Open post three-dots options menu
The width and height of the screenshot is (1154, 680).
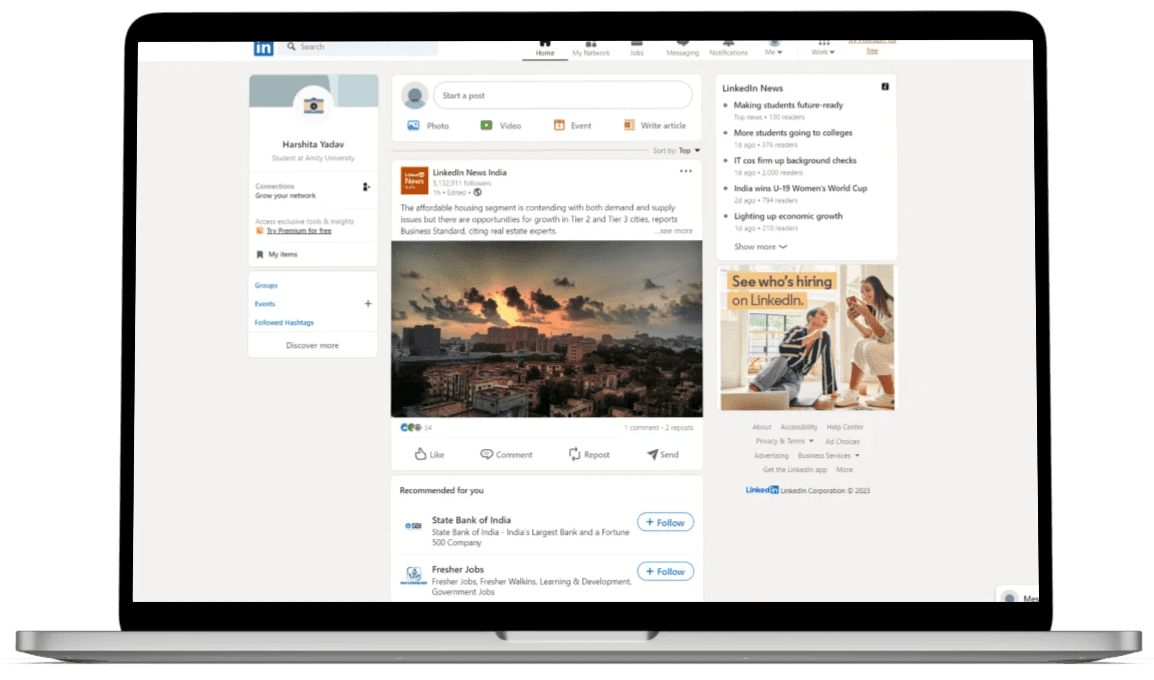pyautogui.click(x=685, y=171)
